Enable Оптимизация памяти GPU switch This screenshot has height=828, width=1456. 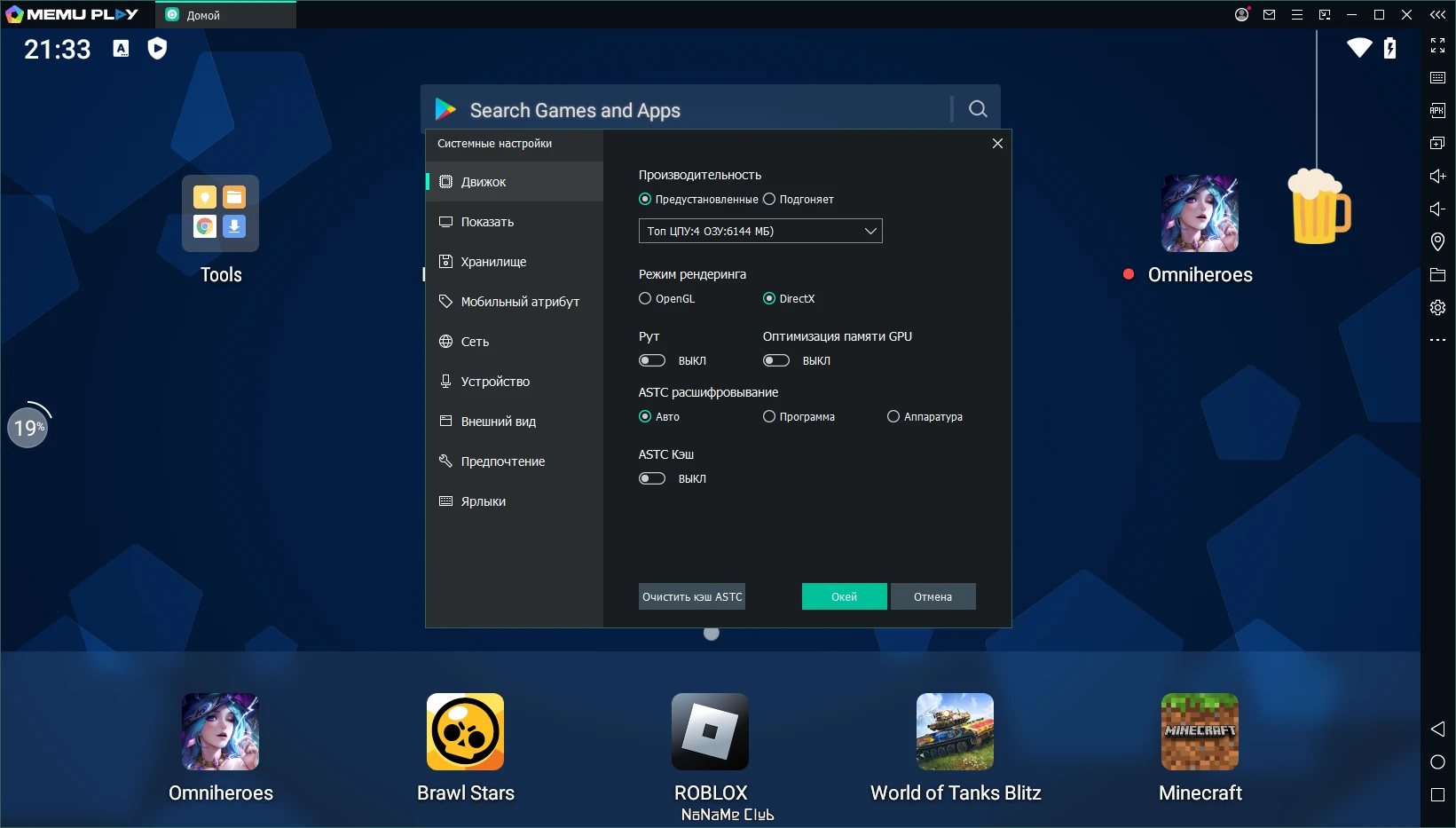point(776,360)
